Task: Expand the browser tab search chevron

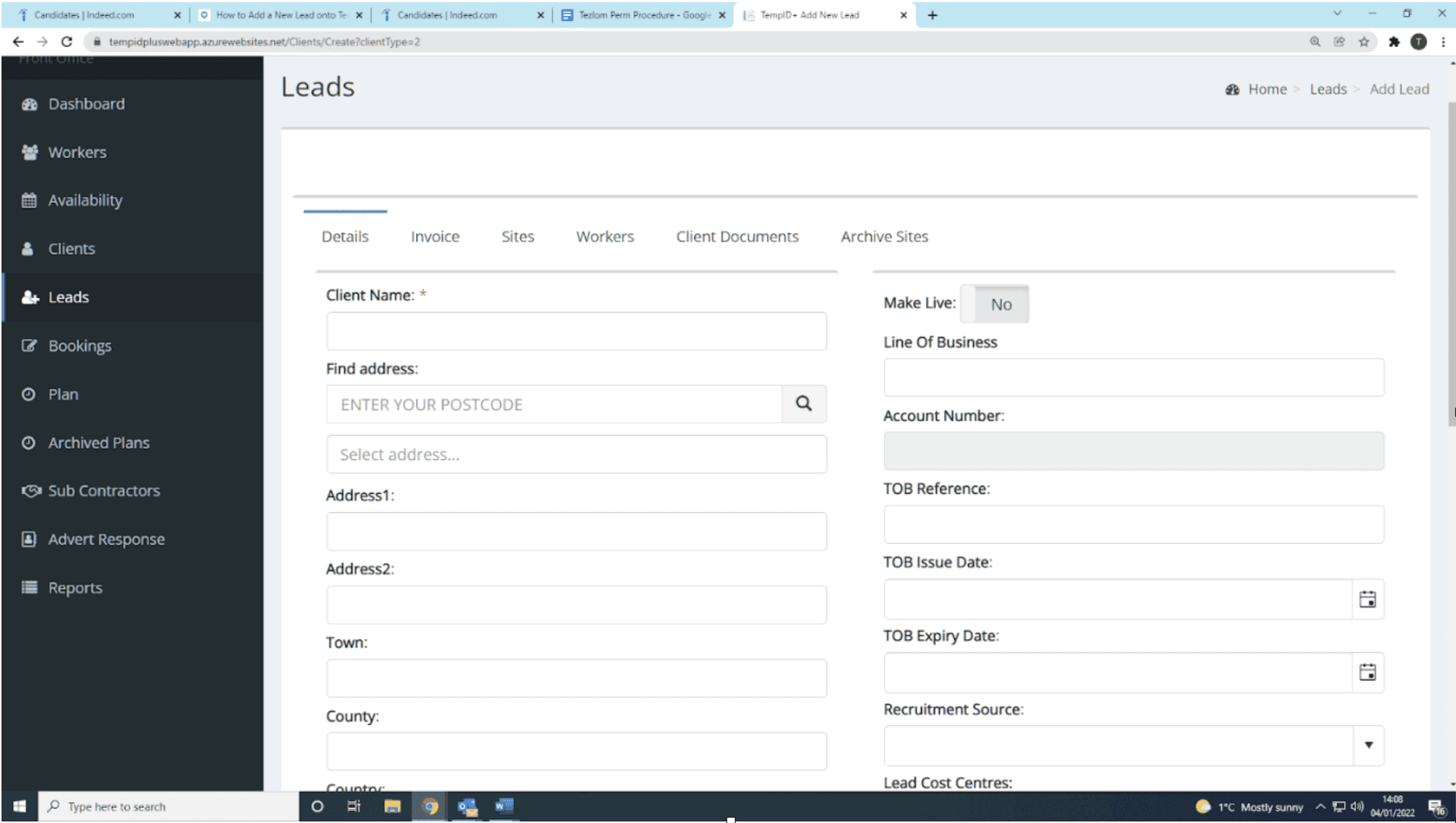Action: click(1337, 14)
